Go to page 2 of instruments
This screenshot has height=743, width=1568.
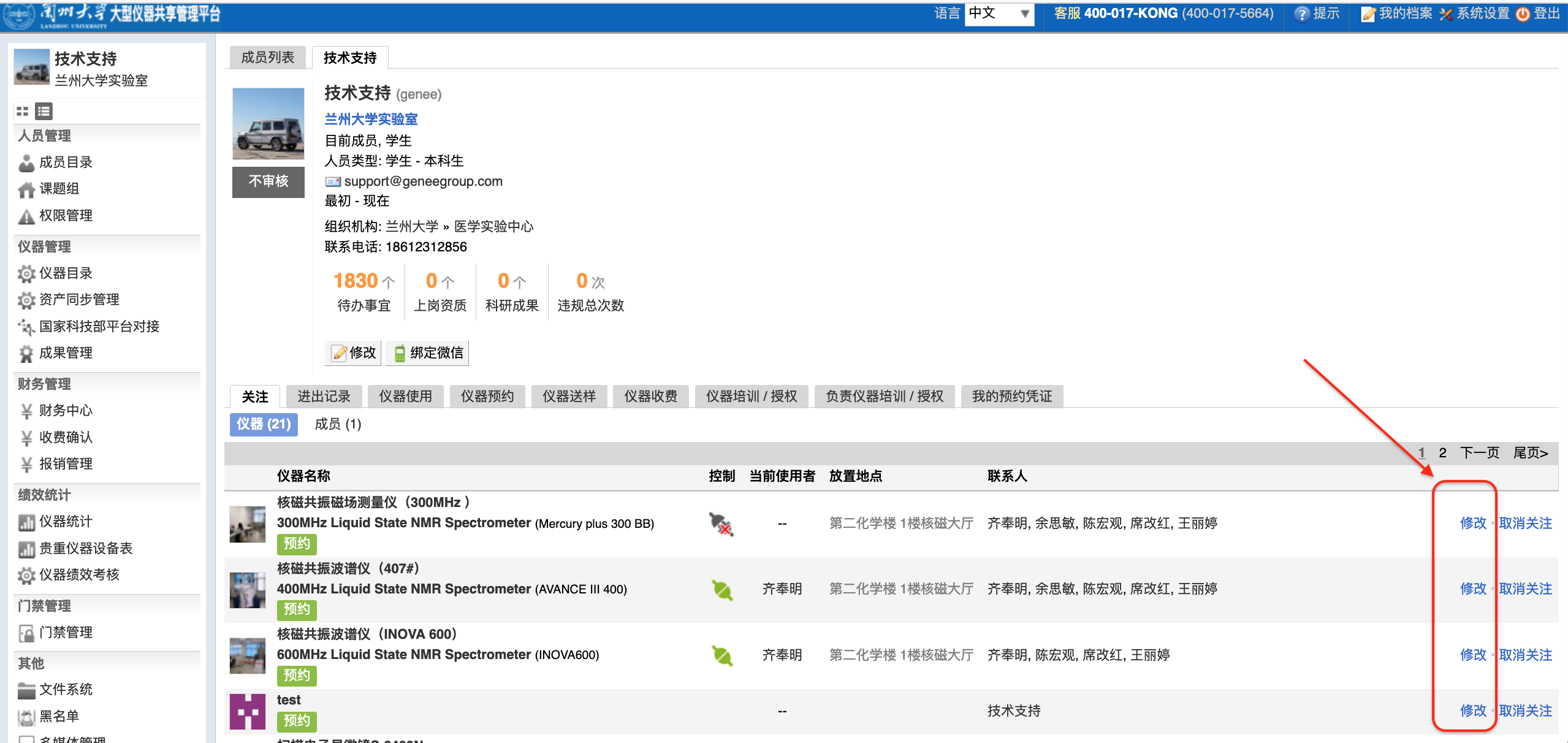pyautogui.click(x=1443, y=453)
